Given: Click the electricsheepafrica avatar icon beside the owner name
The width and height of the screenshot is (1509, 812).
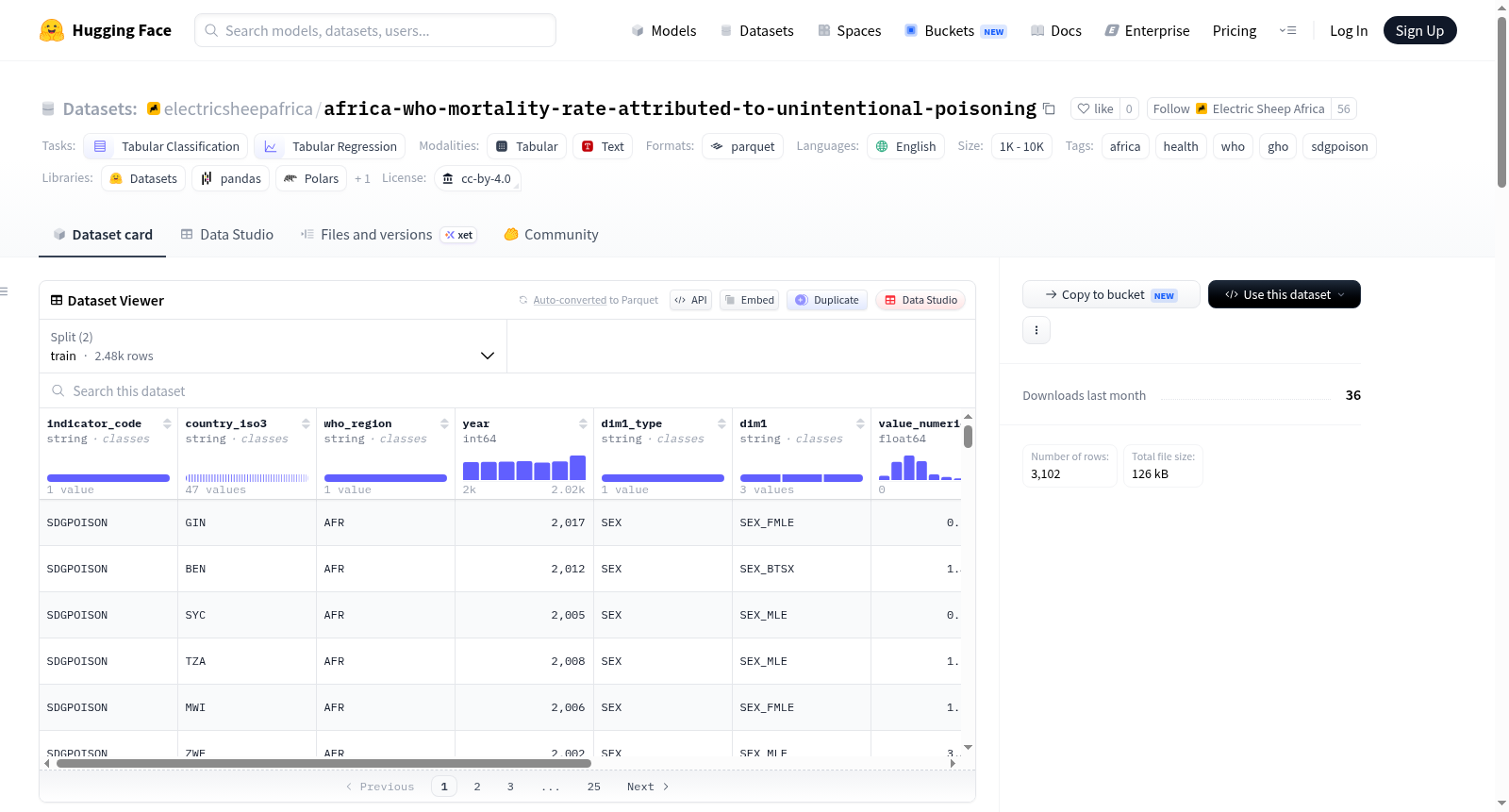Looking at the screenshot, I should (x=154, y=108).
